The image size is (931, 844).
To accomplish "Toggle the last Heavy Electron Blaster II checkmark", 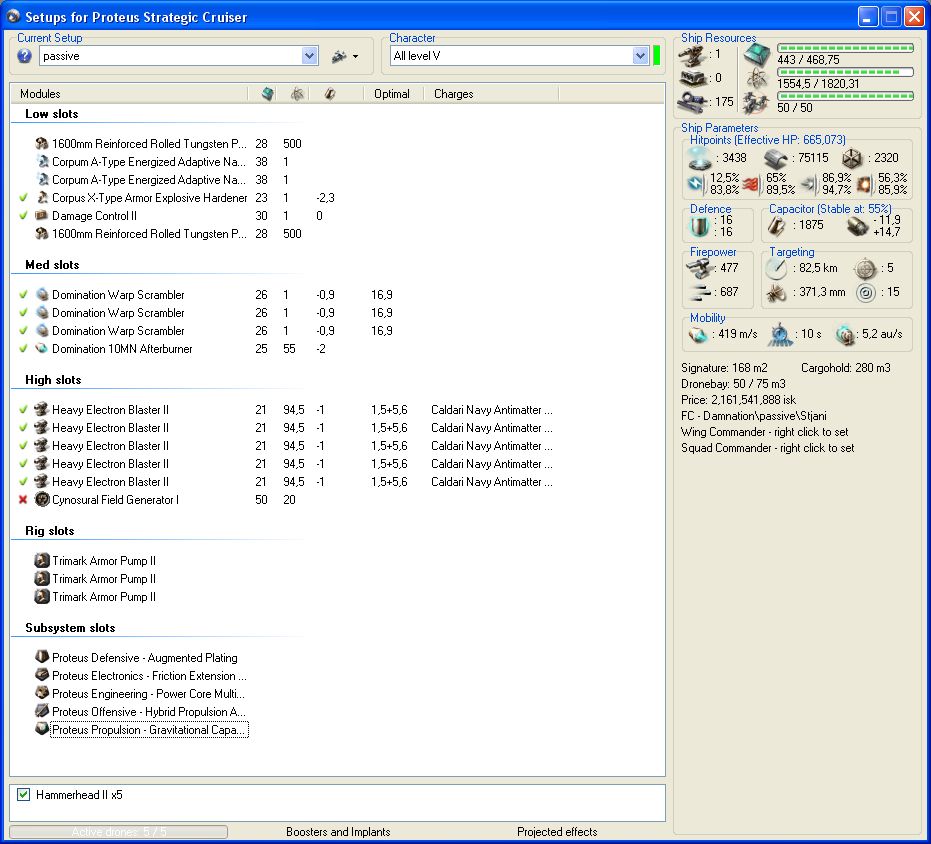I will point(23,482).
